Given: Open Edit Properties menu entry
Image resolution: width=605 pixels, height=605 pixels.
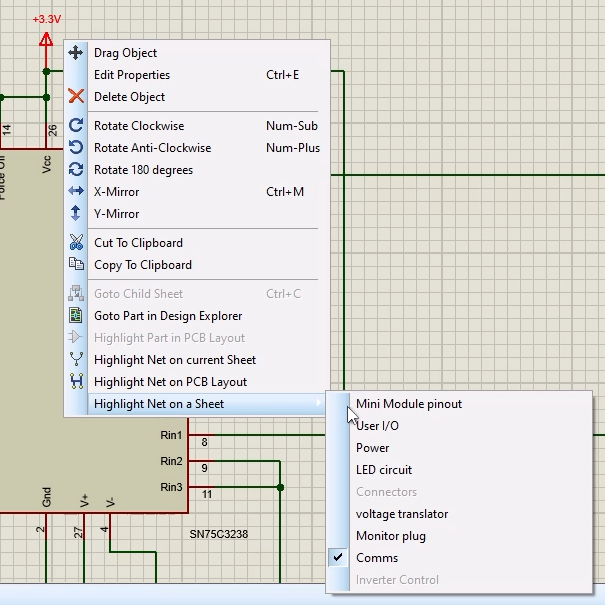Looking at the screenshot, I should pos(208,75).
